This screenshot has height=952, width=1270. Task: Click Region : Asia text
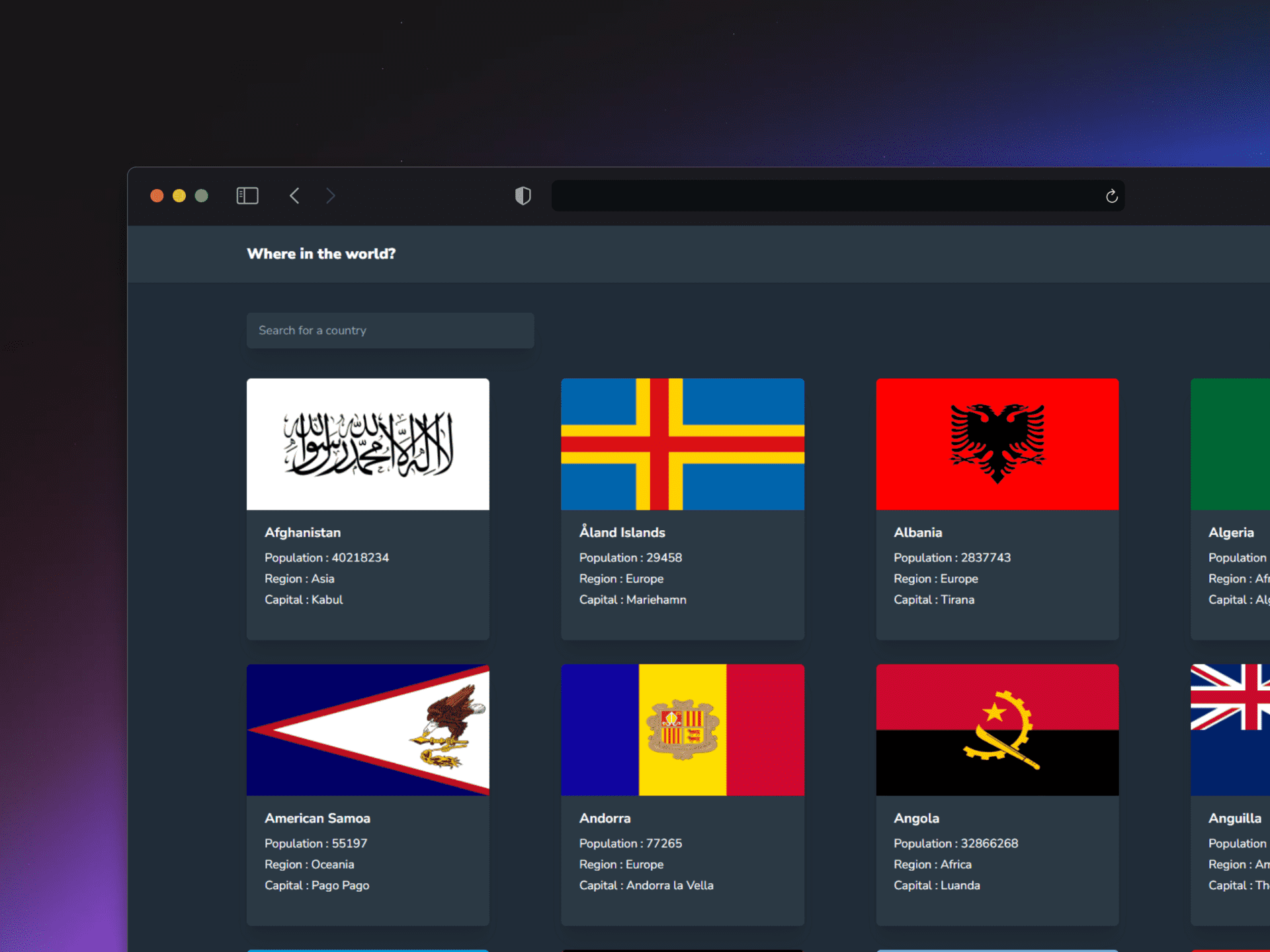[x=300, y=578]
